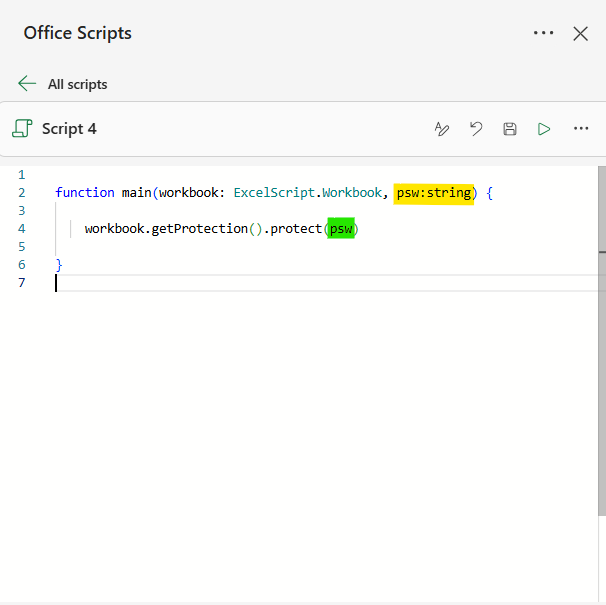This screenshot has height=605, width=606.
Task: Click the All scripts link
Action: (x=77, y=84)
